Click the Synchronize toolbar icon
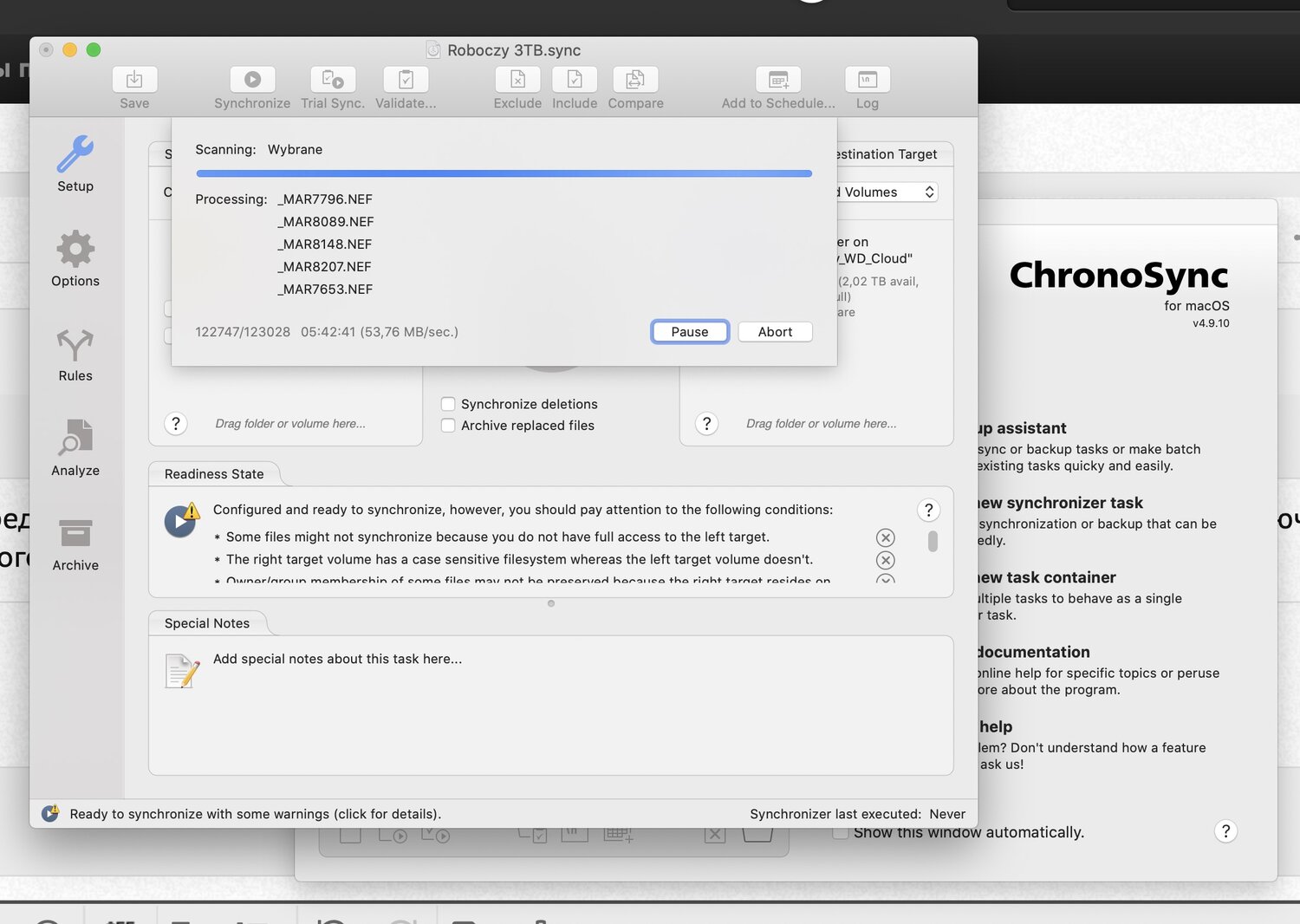The width and height of the screenshot is (1300, 924). pyautogui.click(x=252, y=80)
